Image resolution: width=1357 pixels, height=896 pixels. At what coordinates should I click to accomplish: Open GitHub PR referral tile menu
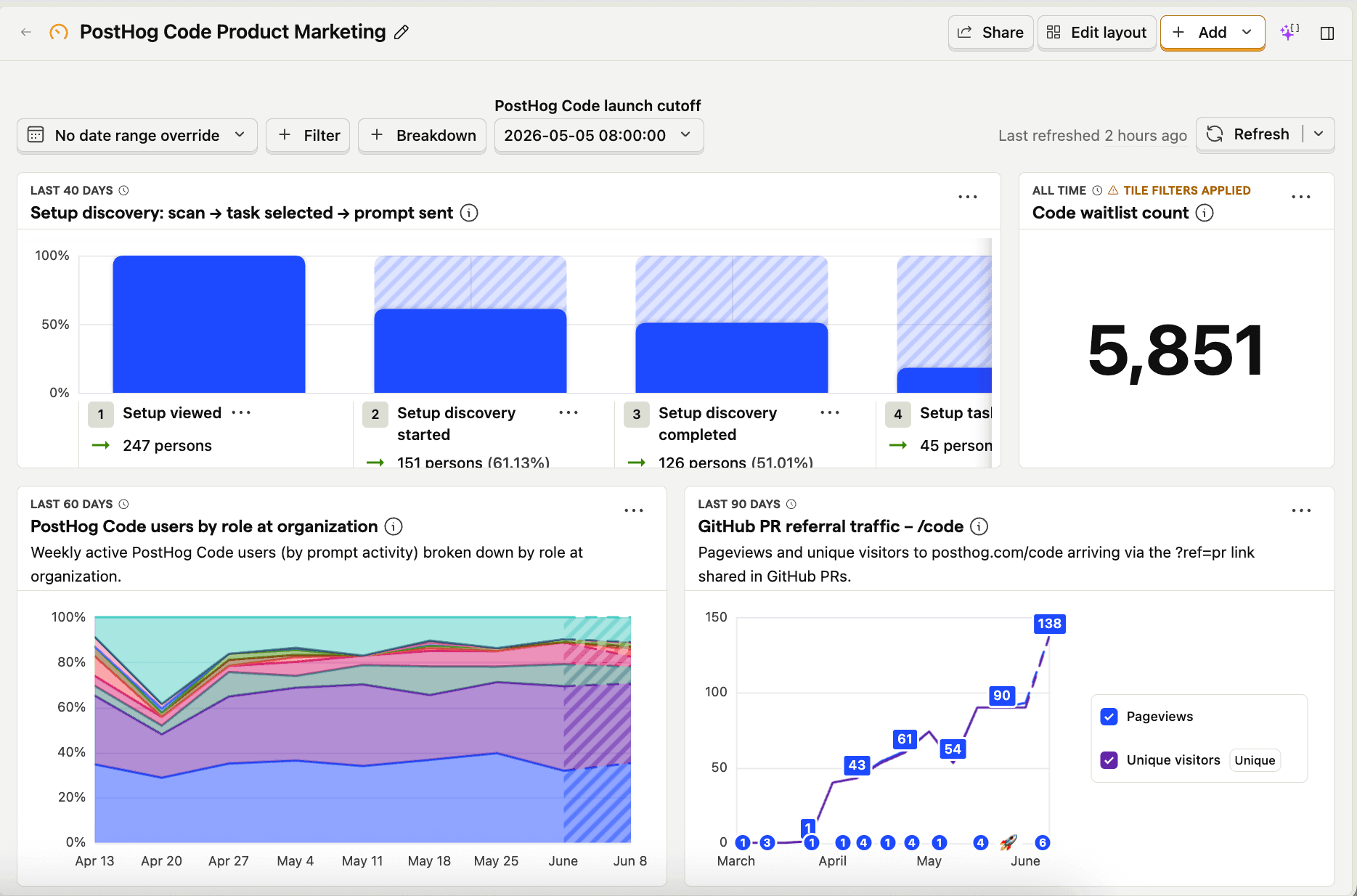1302,510
